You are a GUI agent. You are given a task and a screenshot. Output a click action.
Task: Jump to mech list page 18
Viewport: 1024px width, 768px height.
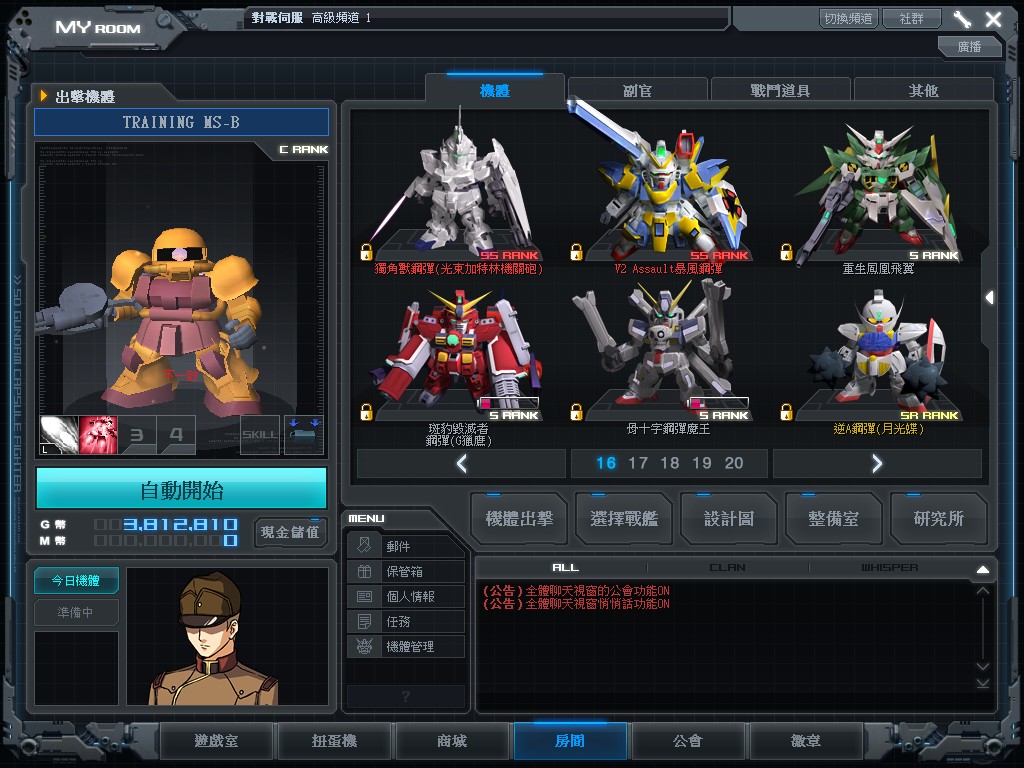(x=670, y=464)
